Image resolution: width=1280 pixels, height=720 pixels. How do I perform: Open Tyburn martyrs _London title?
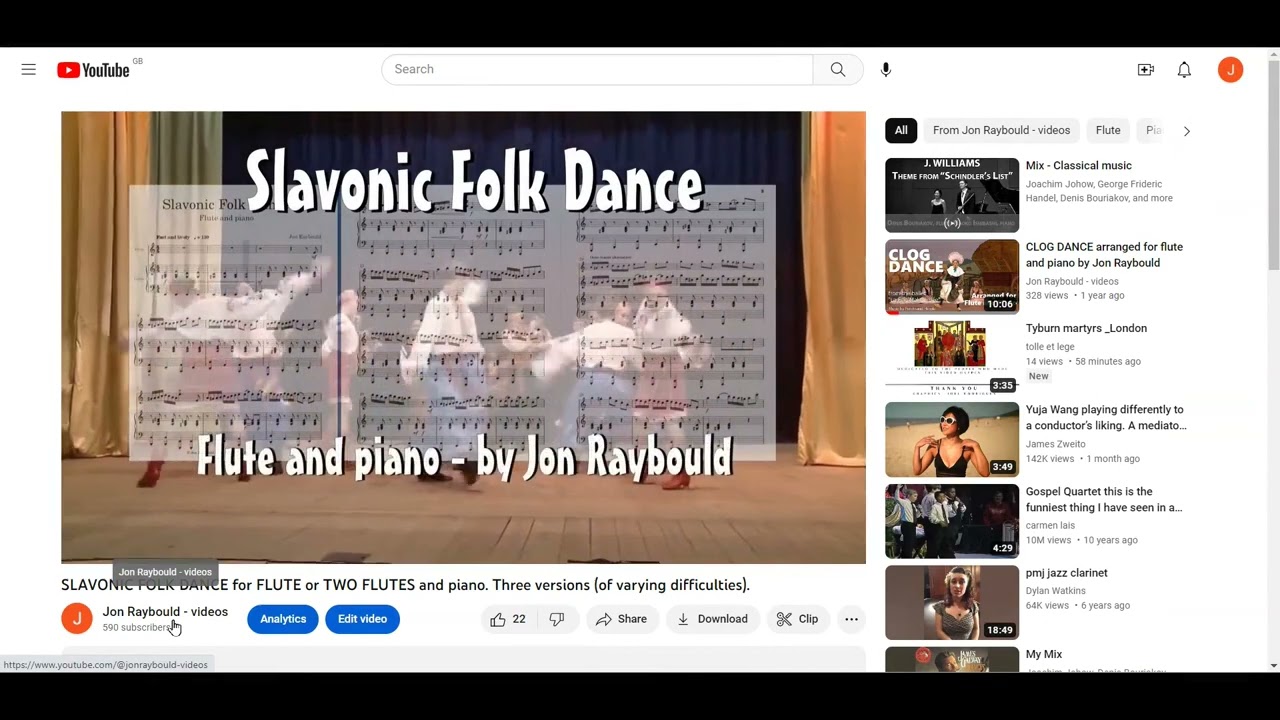click(1086, 328)
